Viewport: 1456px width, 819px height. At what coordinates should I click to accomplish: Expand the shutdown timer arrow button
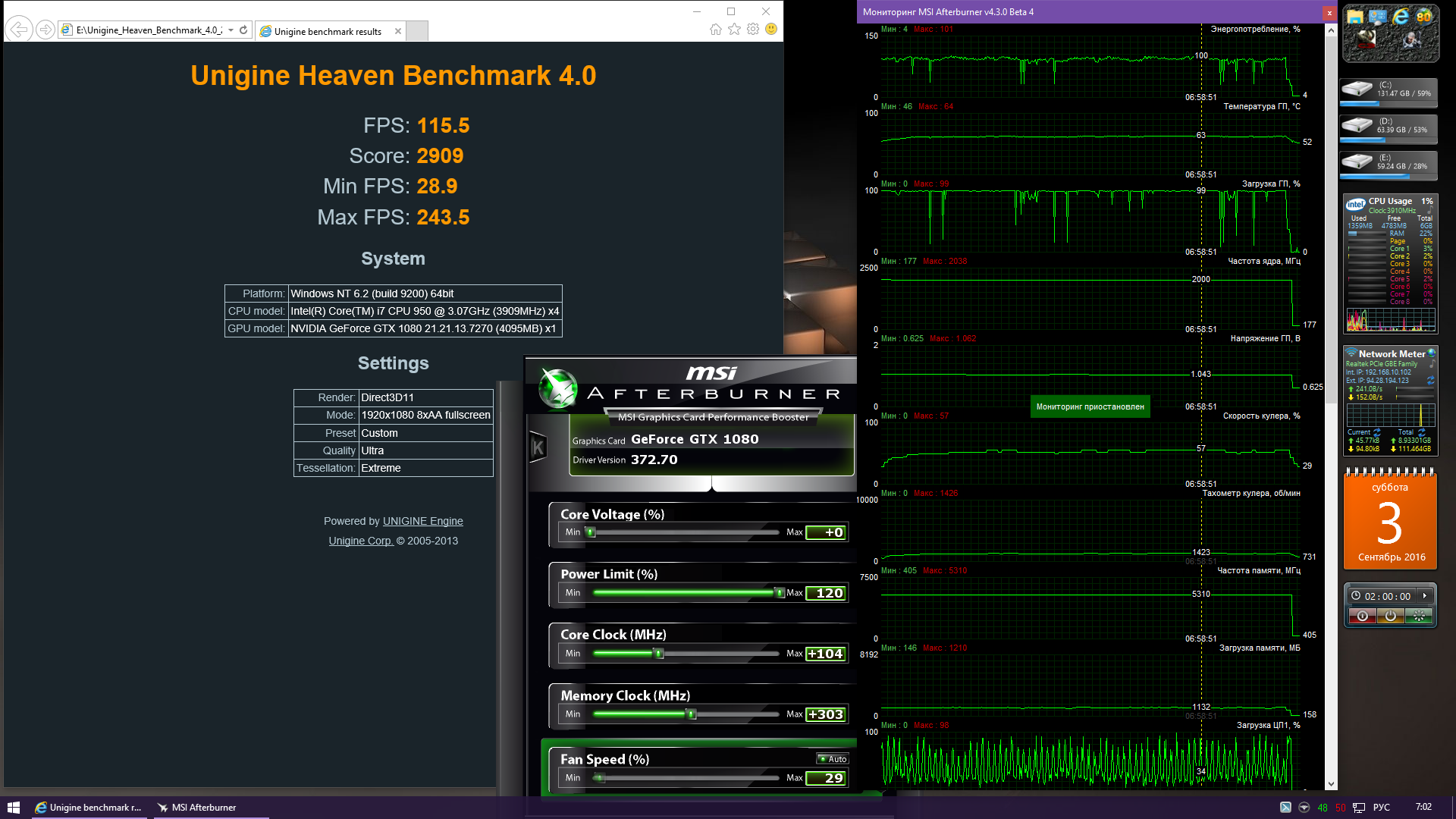click(x=1425, y=596)
